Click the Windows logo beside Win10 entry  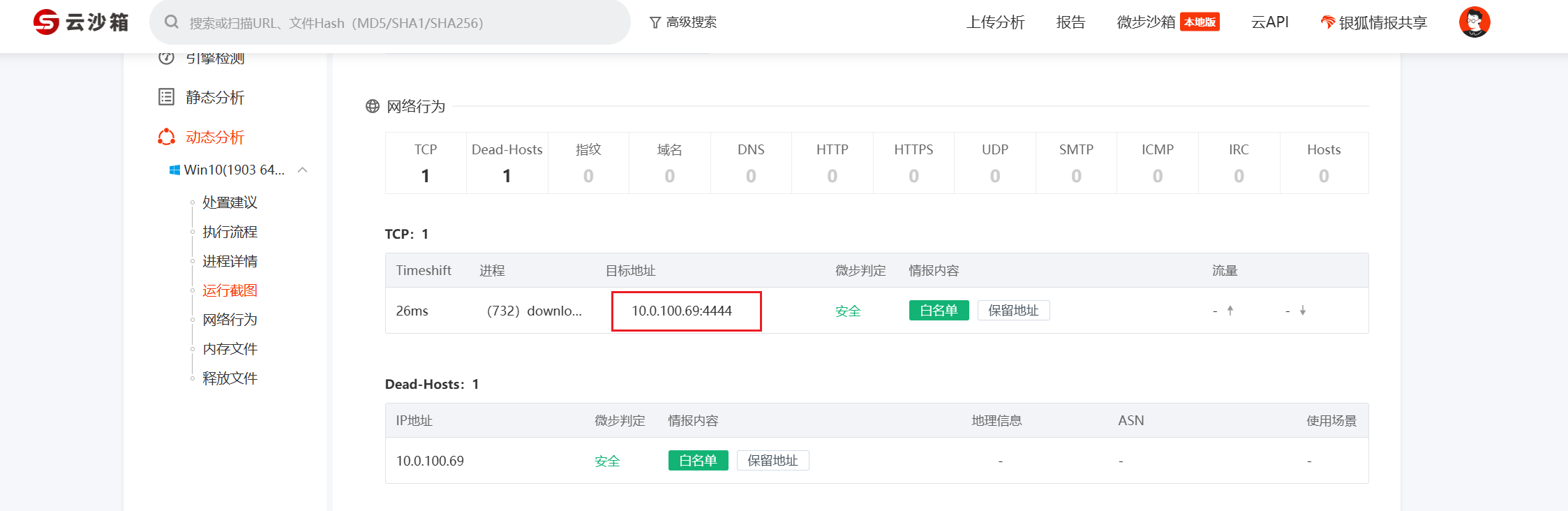click(x=174, y=170)
